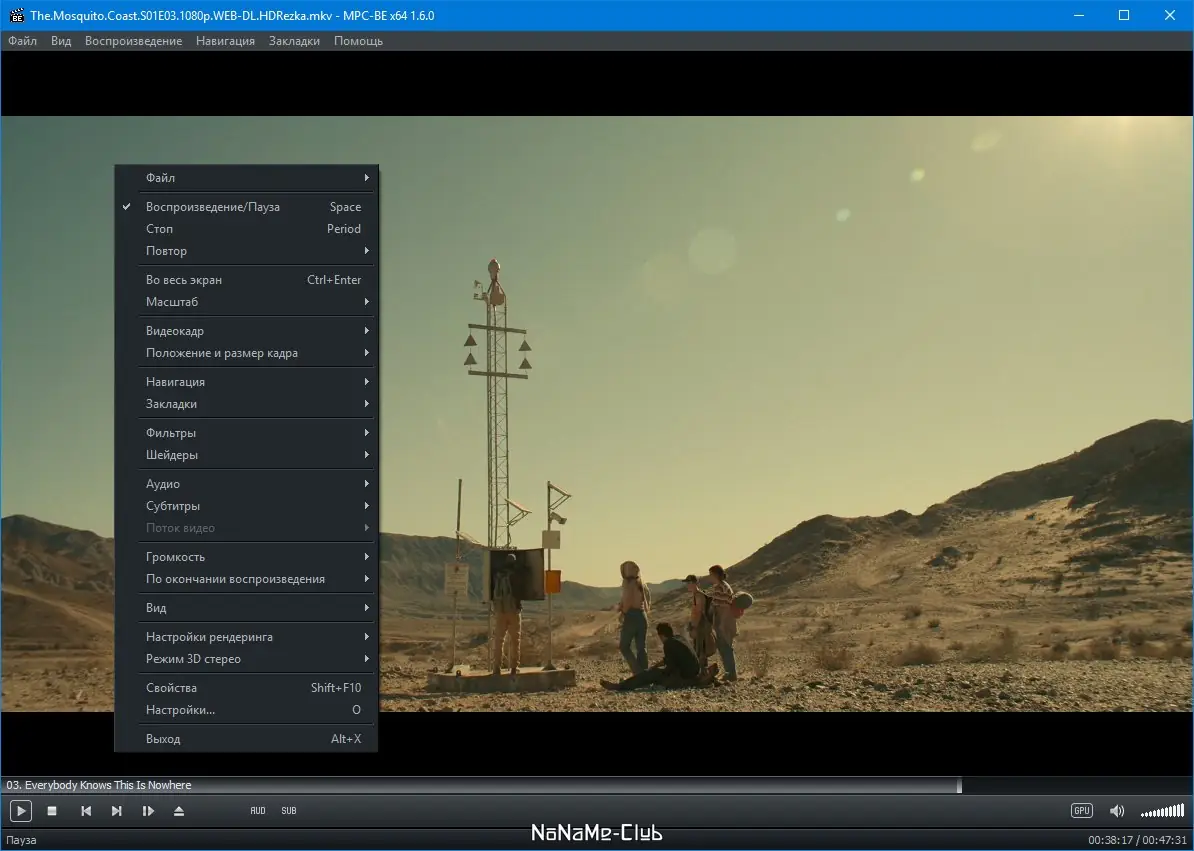Viewport: 1194px width, 851px height.
Task: Jump to next file with skip-forward icon
Action: coord(117,811)
